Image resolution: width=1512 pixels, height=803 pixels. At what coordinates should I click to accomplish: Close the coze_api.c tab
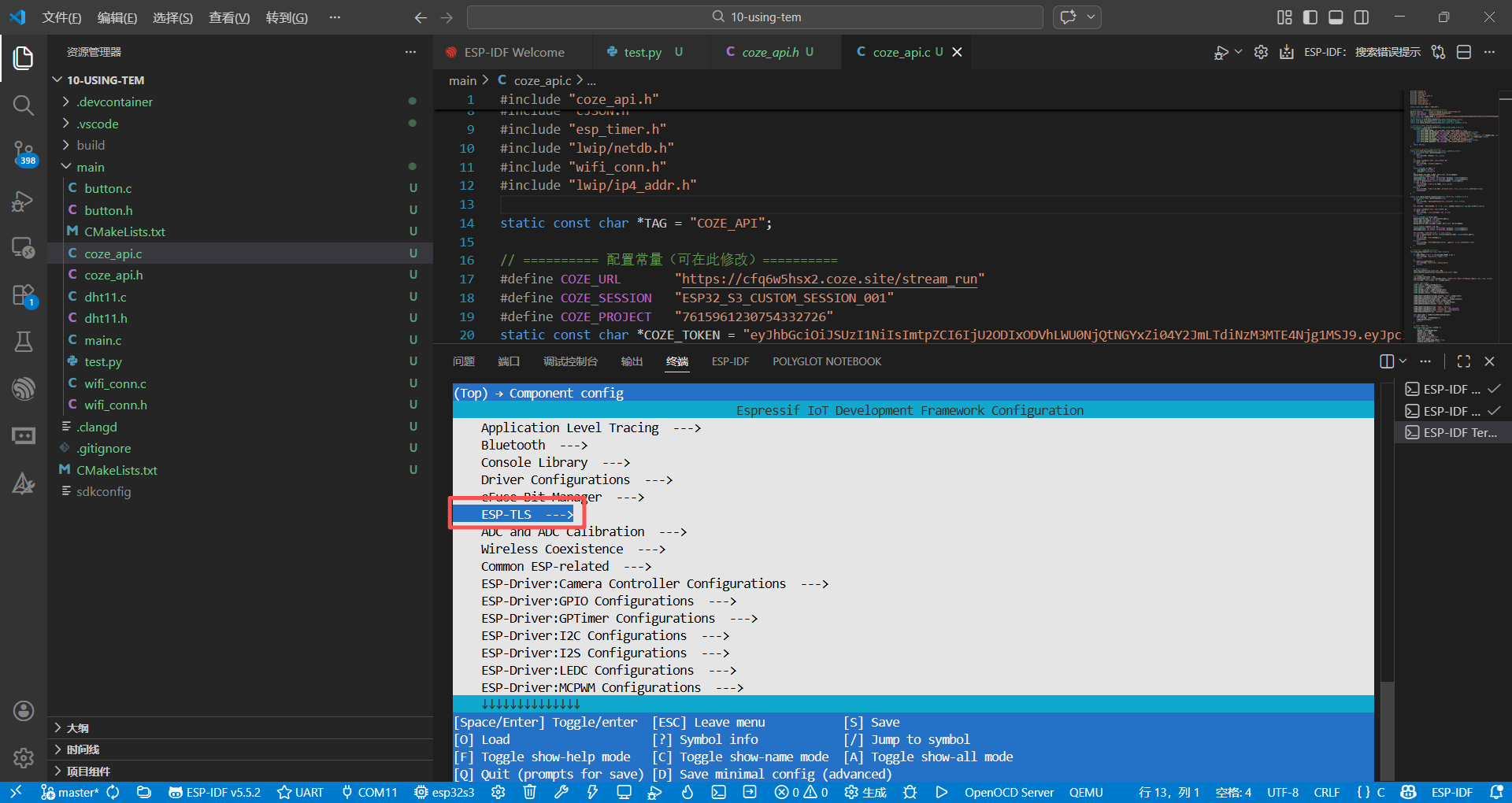957,52
